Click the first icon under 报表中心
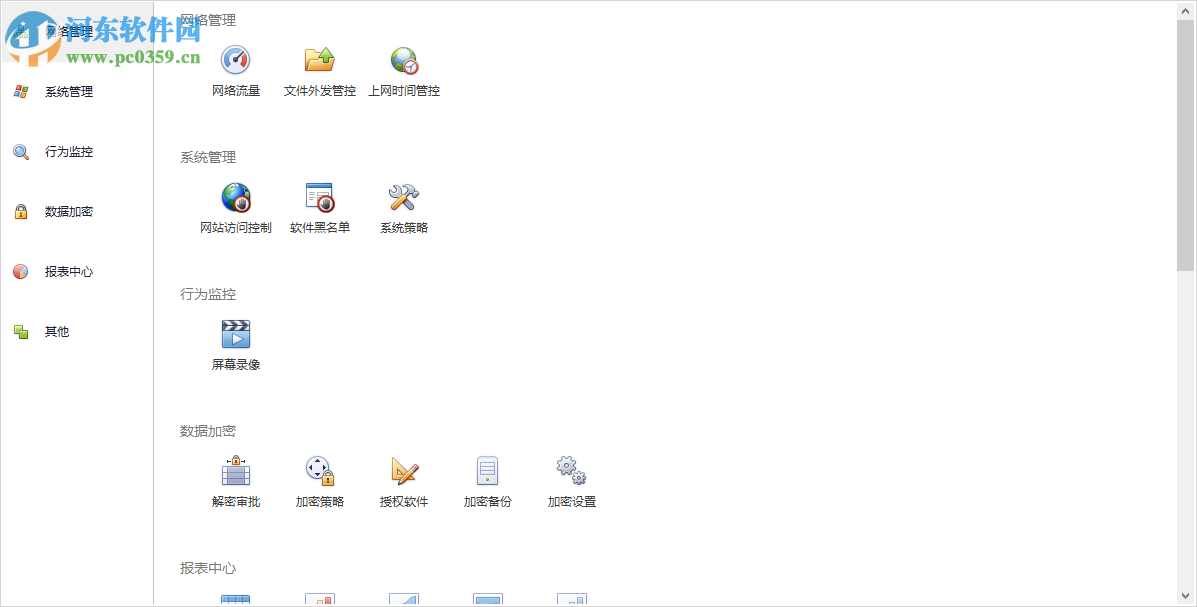1197x607 pixels. pyautogui.click(x=235, y=597)
